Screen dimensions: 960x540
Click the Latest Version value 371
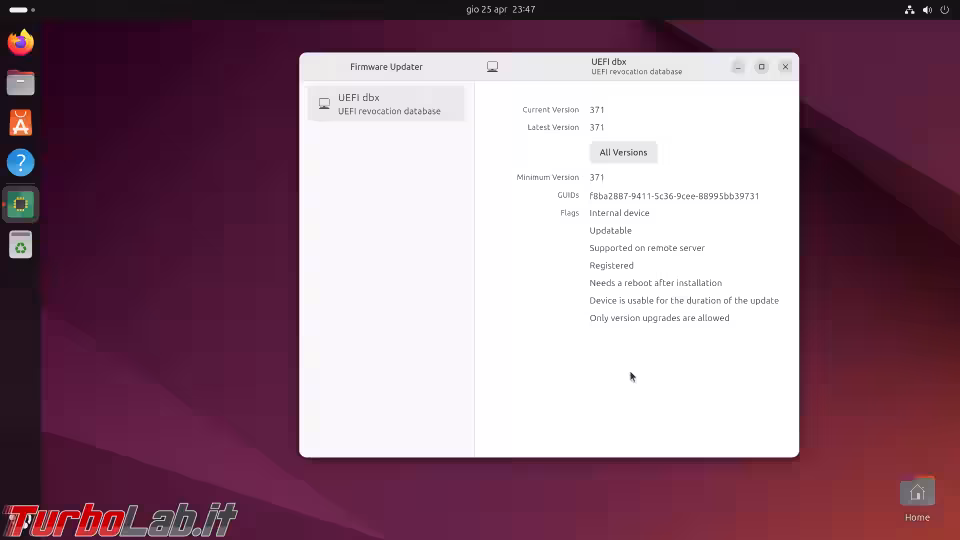coord(597,127)
